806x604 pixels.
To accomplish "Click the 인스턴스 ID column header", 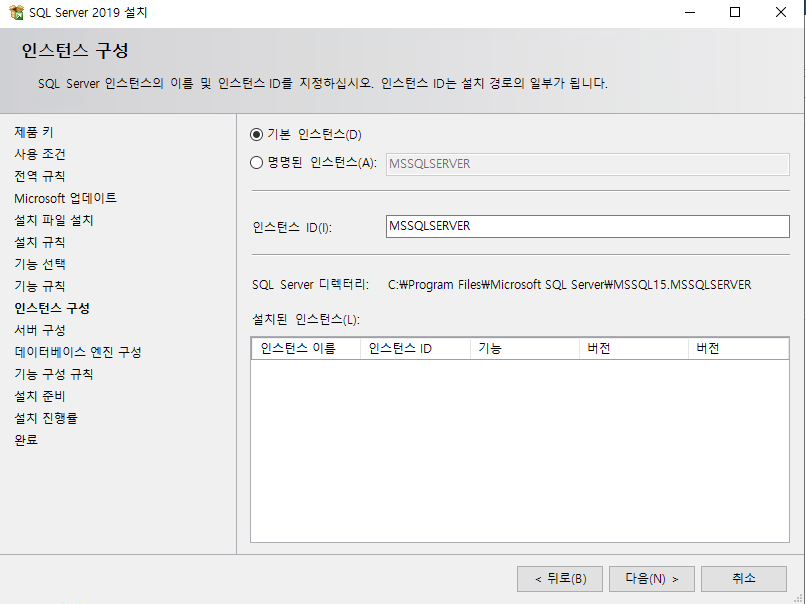I will [x=415, y=349].
